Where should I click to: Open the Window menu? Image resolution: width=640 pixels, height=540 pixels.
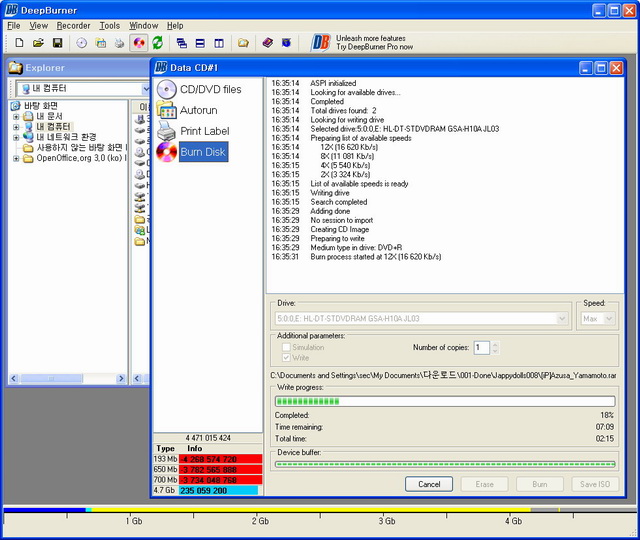point(144,26)
